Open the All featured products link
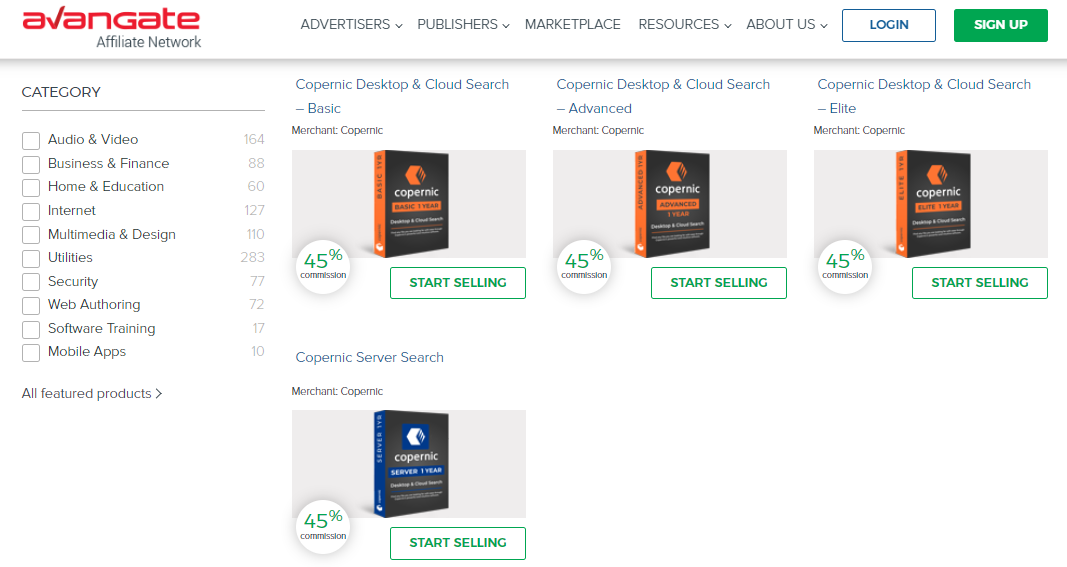 point(92,393)
